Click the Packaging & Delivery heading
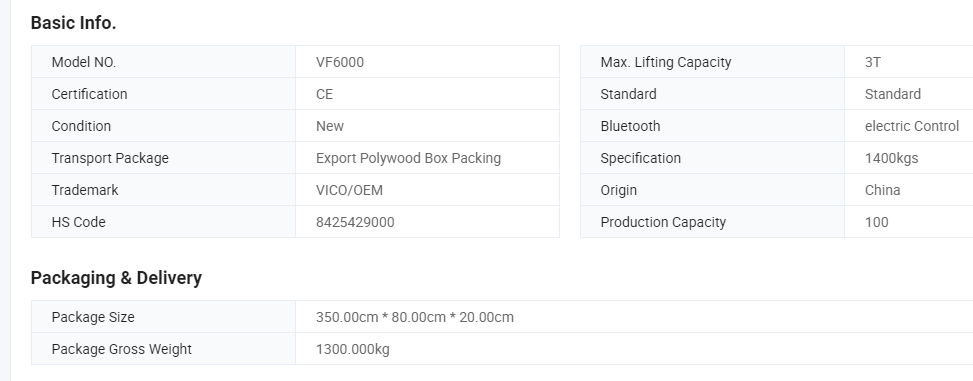 (116, 278)
